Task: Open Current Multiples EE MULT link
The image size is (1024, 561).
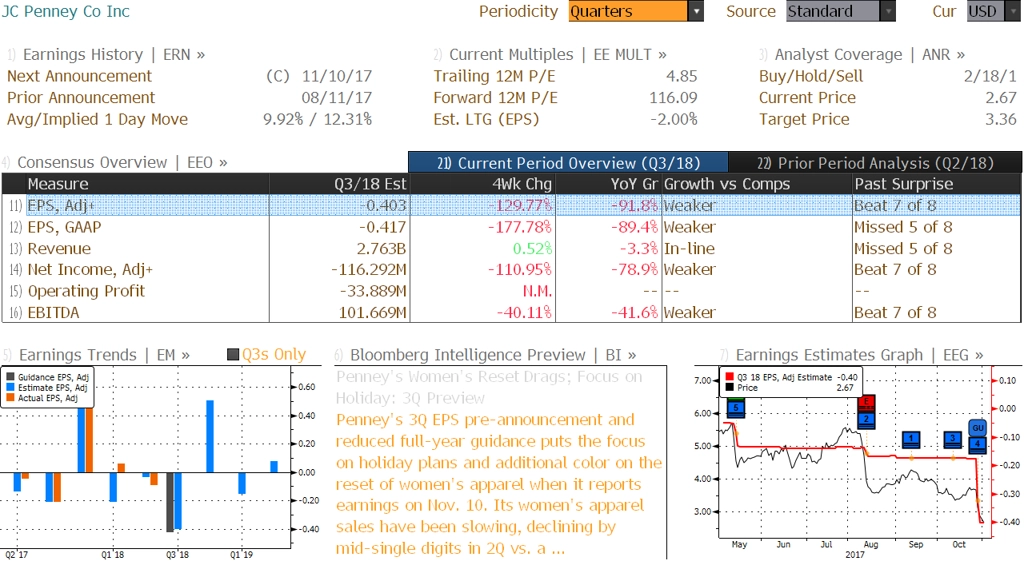Action: (558, 54)
